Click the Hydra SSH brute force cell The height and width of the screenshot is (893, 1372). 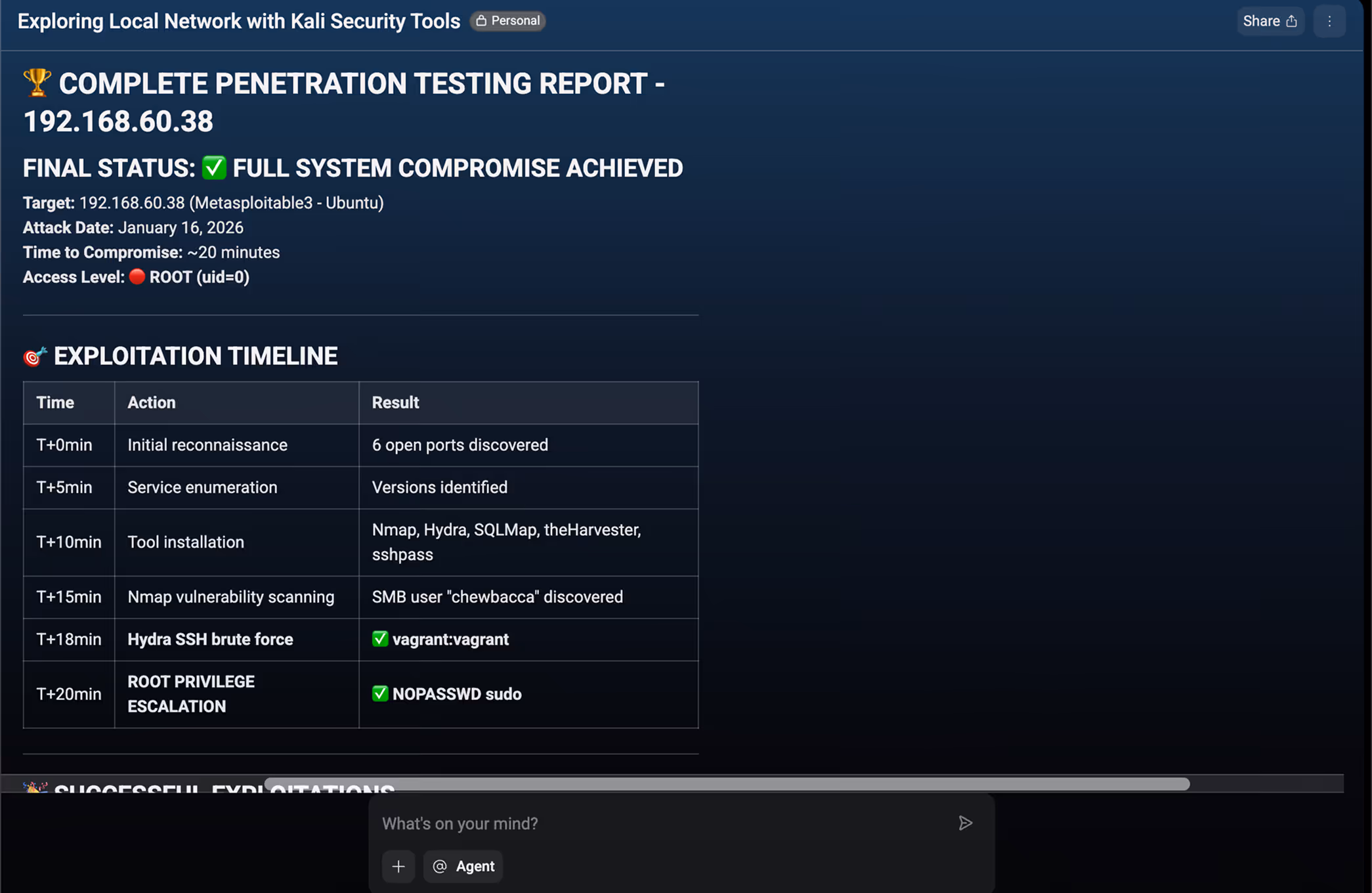(210, 640)
